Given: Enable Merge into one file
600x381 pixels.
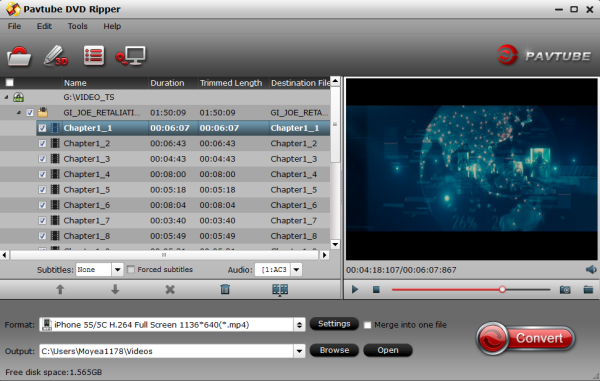Looking at the screenshot, I should coord(367,325).
